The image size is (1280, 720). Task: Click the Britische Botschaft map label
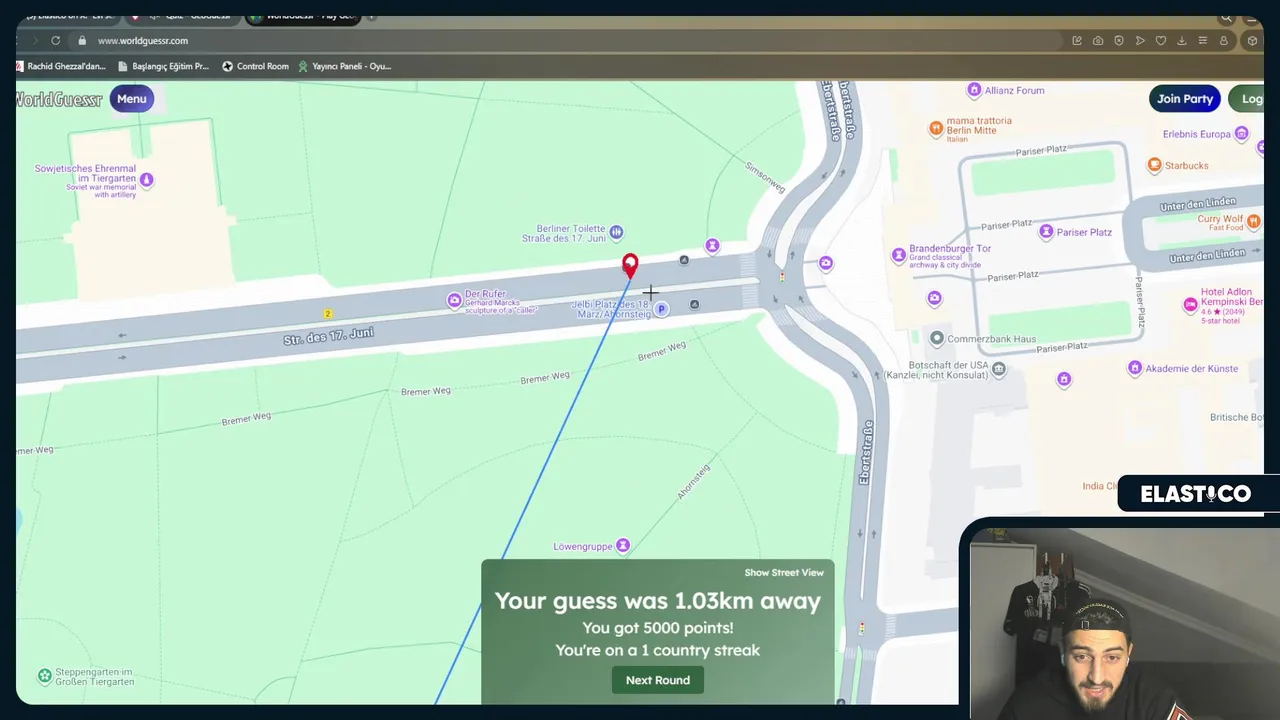tap(1237, 417)
